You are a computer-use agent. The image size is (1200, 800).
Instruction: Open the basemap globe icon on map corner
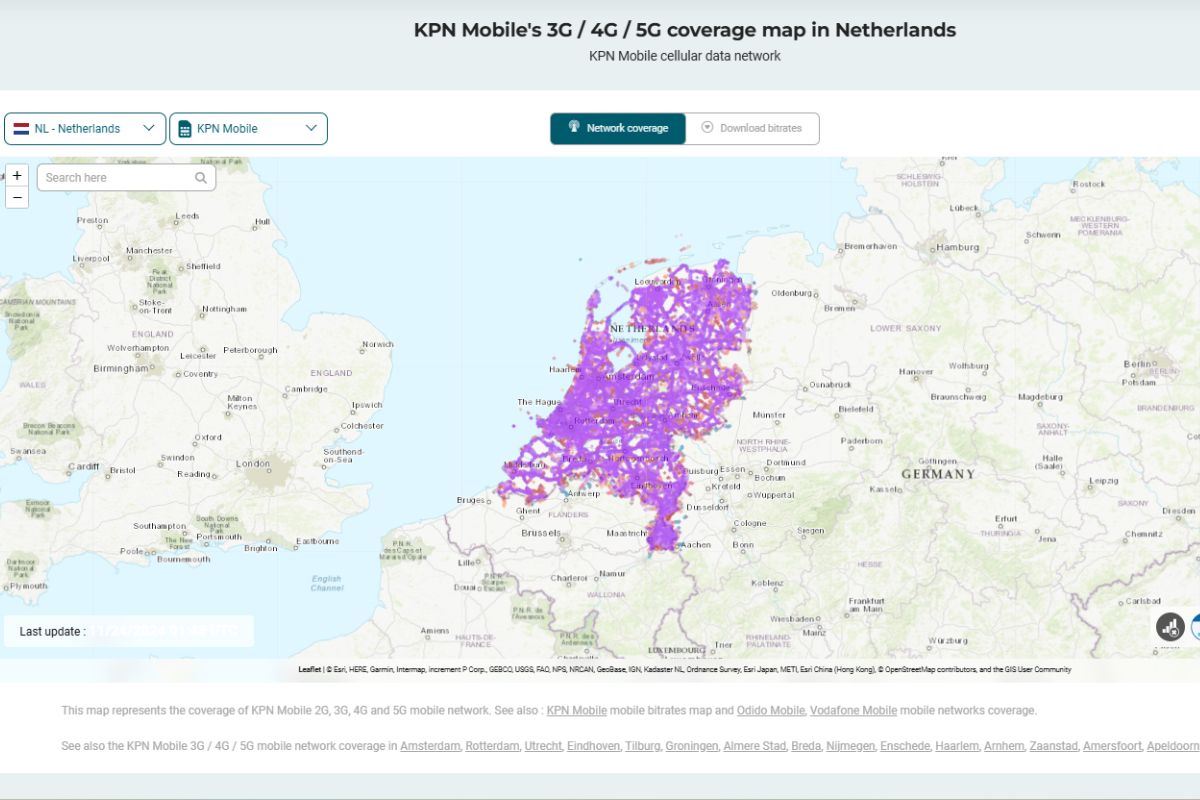pos(1197,627)
